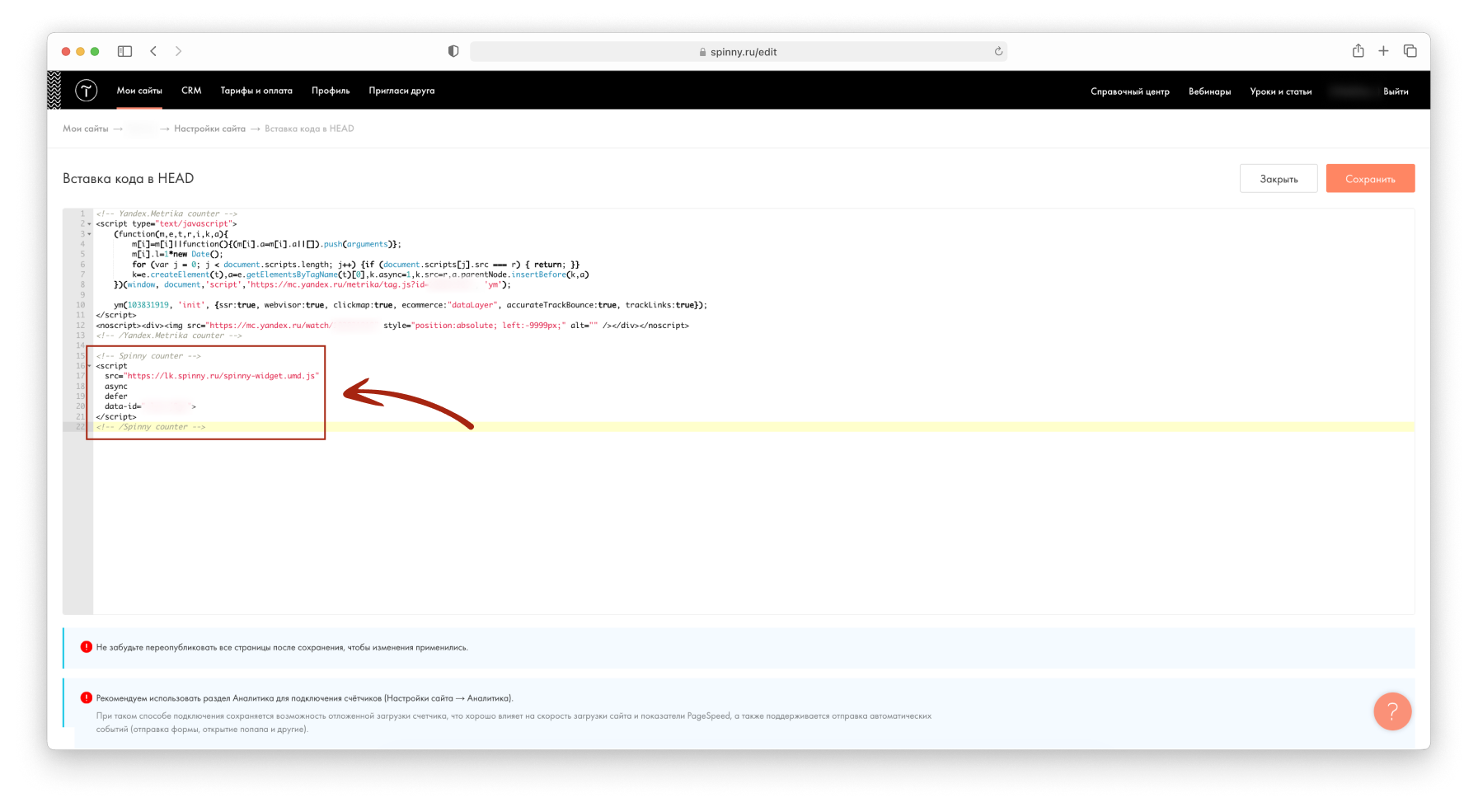Collapse the code fold arrow on line 2
1478x812 pixels.
tap(89, 224)
